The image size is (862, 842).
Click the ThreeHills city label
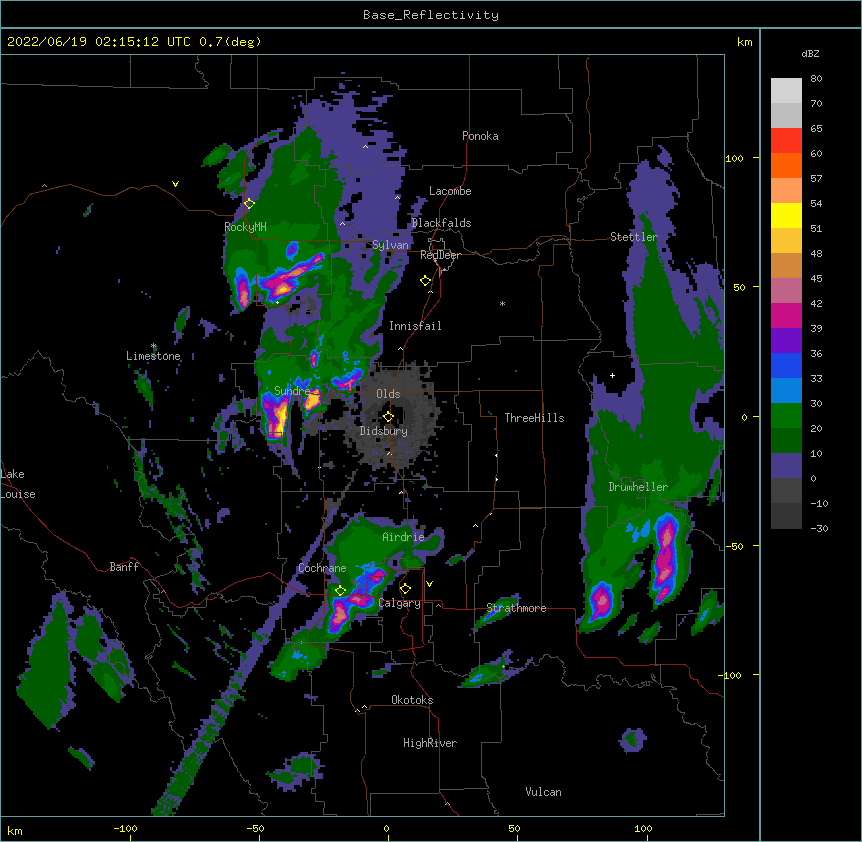[x=534, y=418]
